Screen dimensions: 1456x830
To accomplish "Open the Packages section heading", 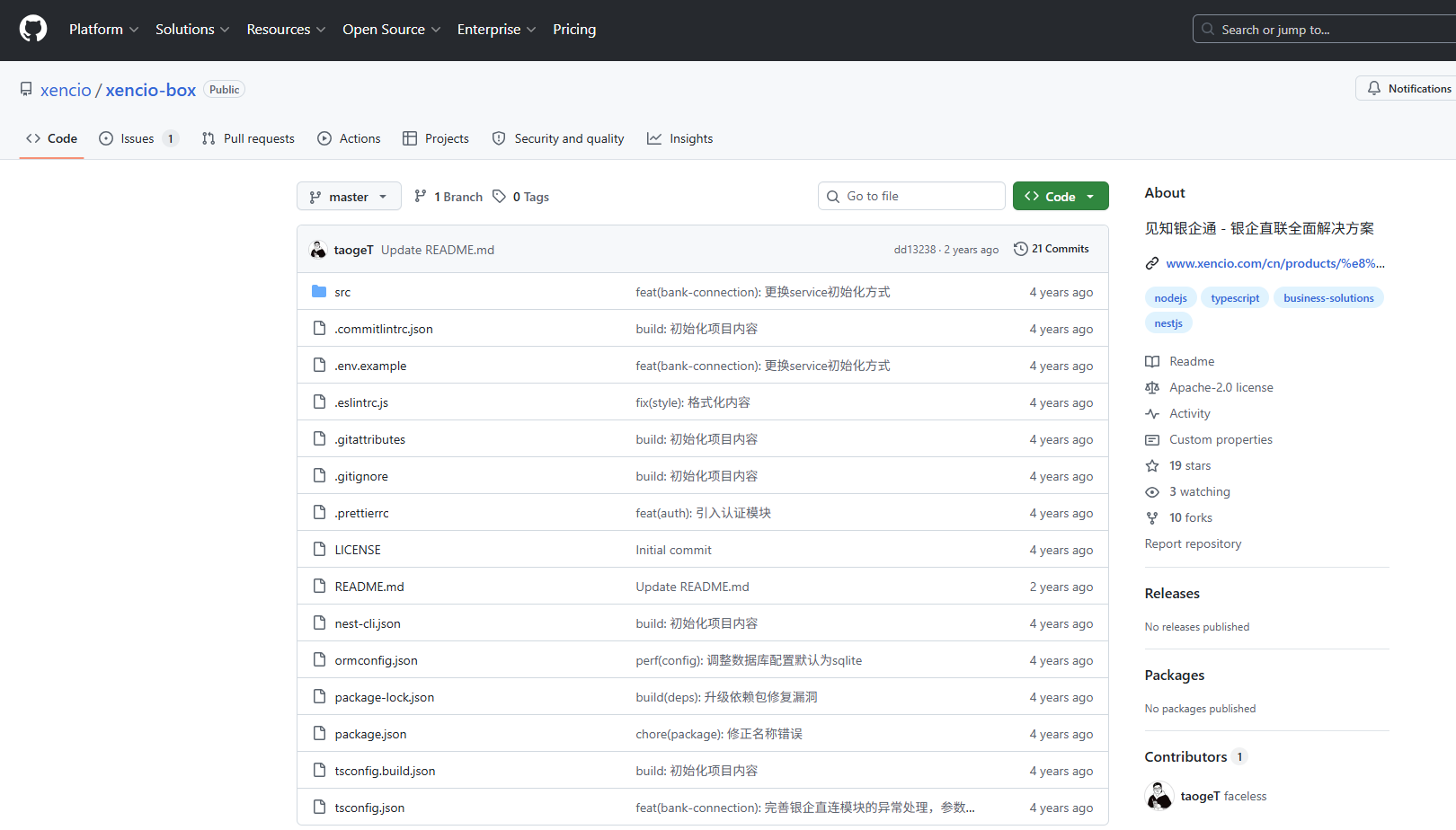I will (x=1175, y=675).
